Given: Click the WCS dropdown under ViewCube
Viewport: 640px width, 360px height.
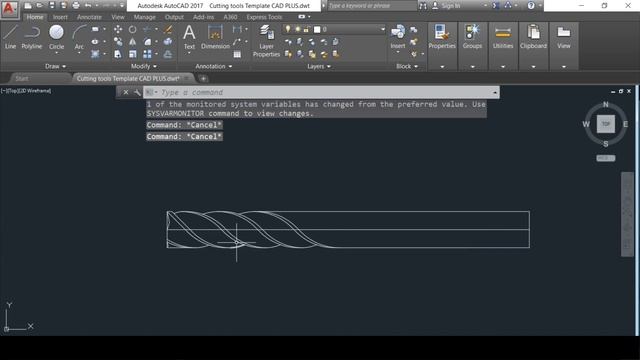Looking at the screenshot, I should 605,158.
